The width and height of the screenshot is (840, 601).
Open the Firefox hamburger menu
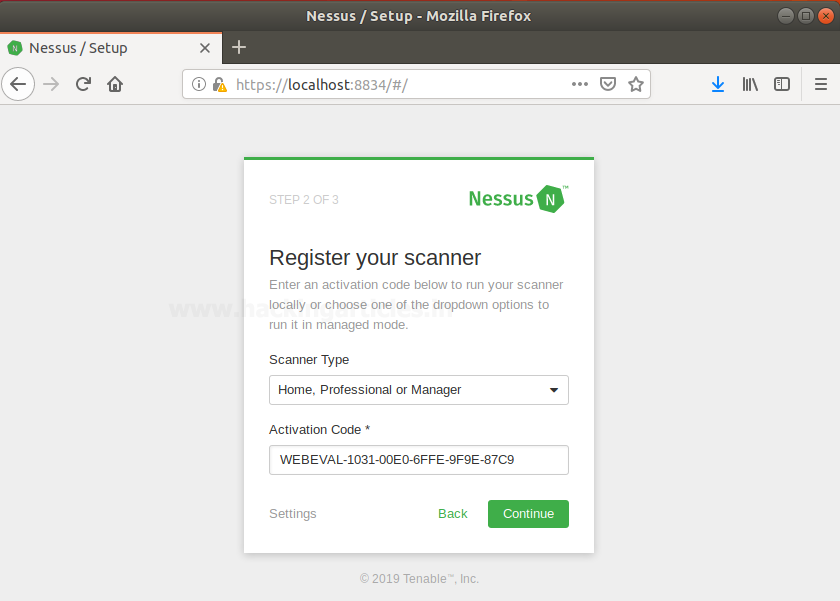coord(821,84)
